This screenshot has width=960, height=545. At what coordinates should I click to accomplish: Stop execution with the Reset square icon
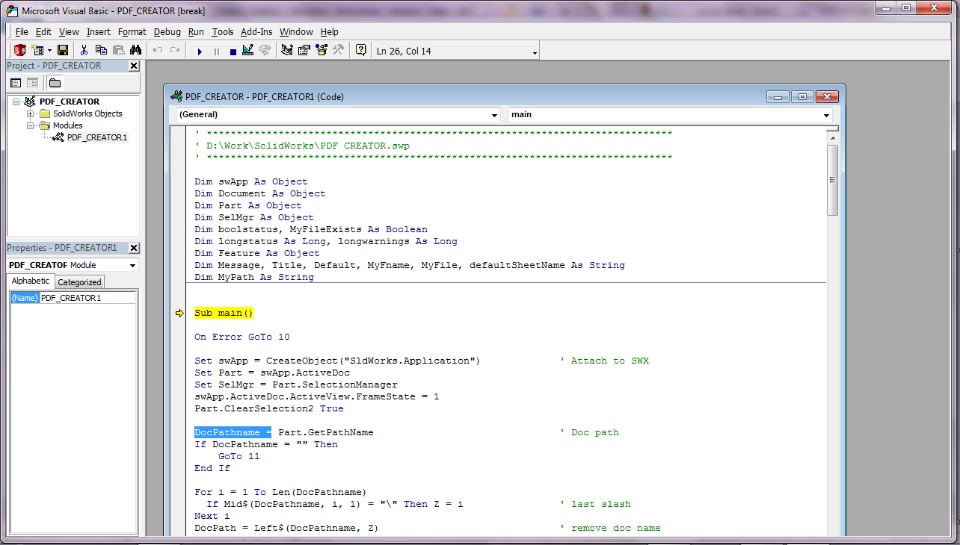pyautogui.click(x=233, y=51)
